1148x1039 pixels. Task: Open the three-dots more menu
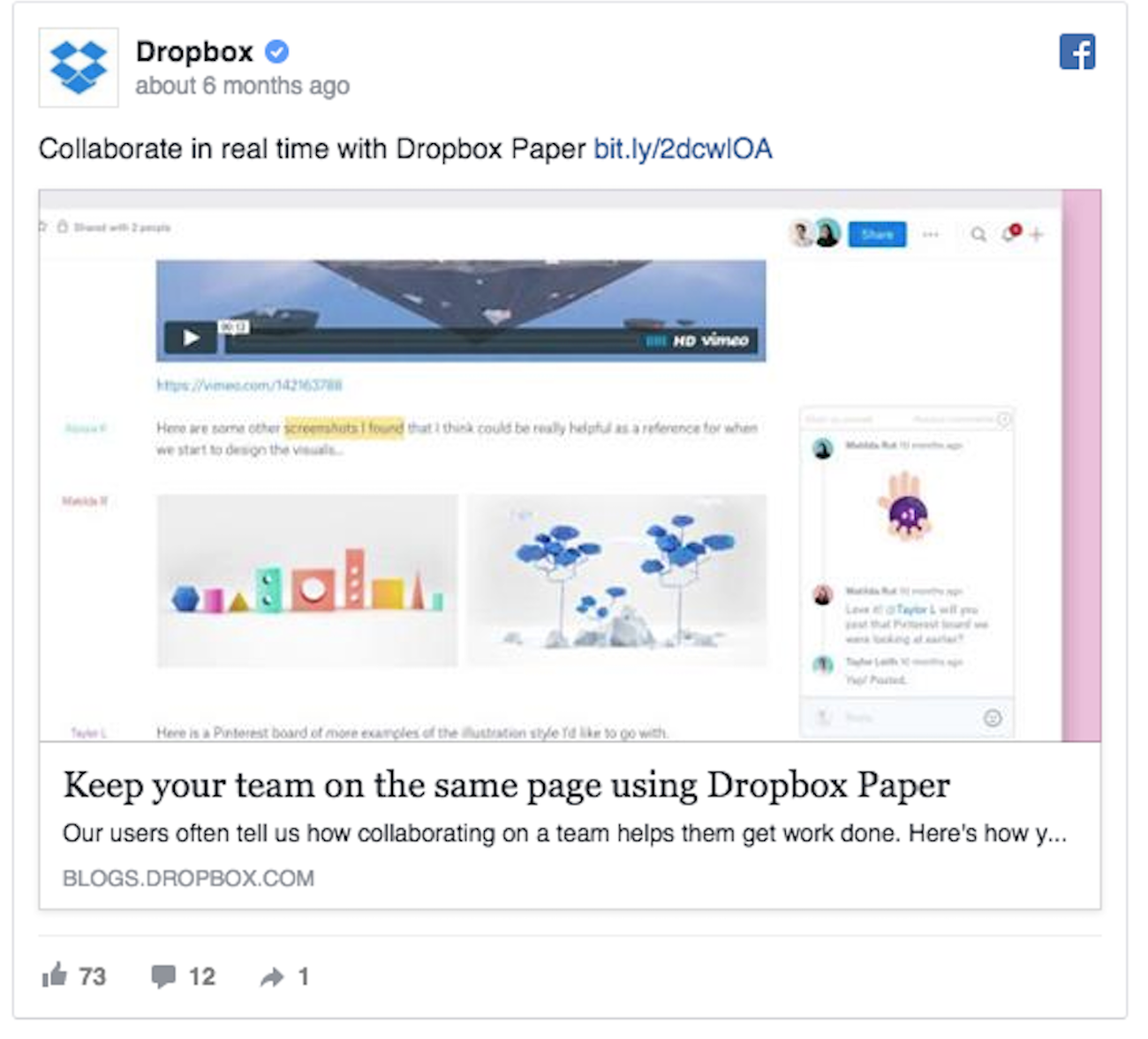[931, 234]
